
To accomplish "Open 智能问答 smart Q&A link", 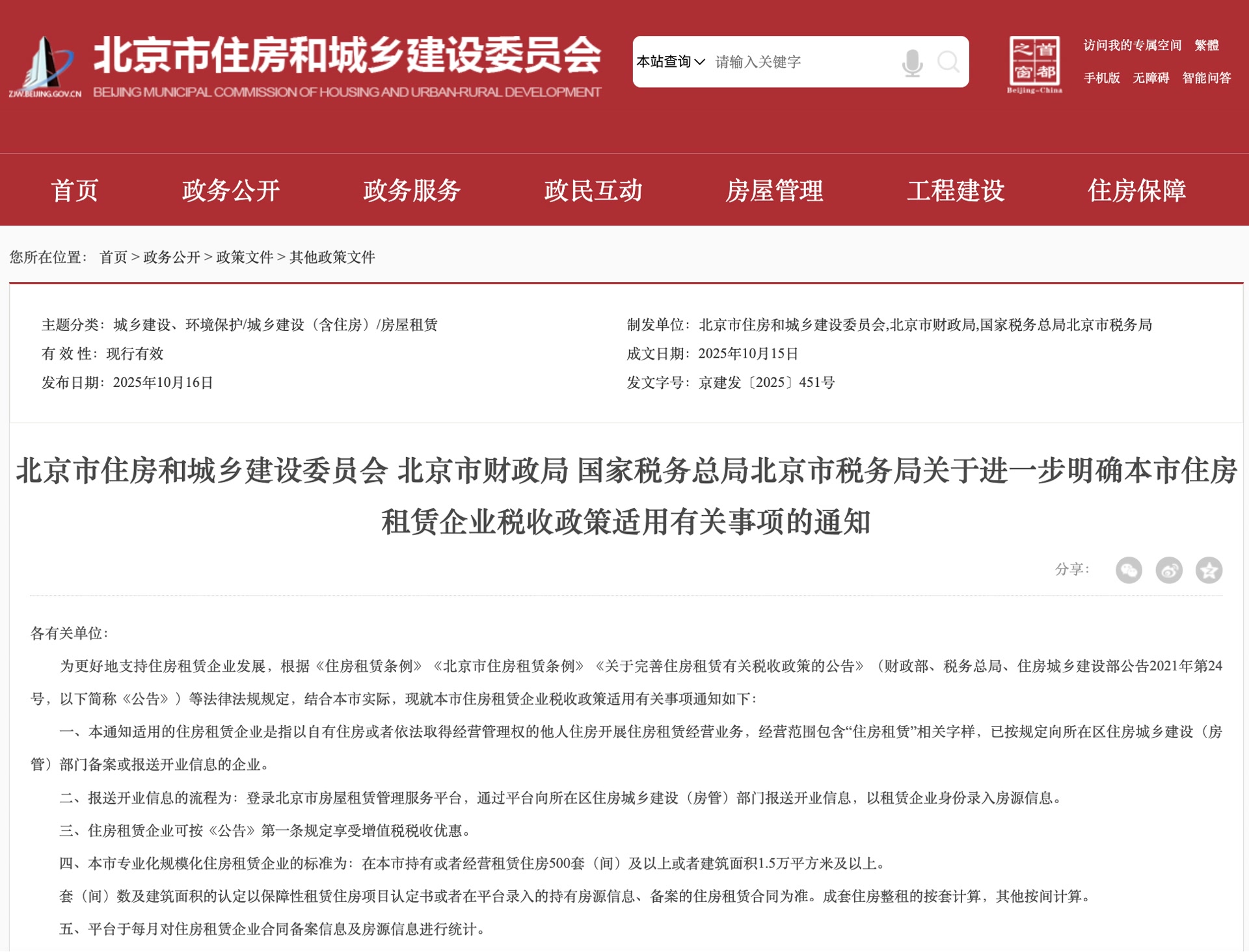I will [x=1207, y=78].
